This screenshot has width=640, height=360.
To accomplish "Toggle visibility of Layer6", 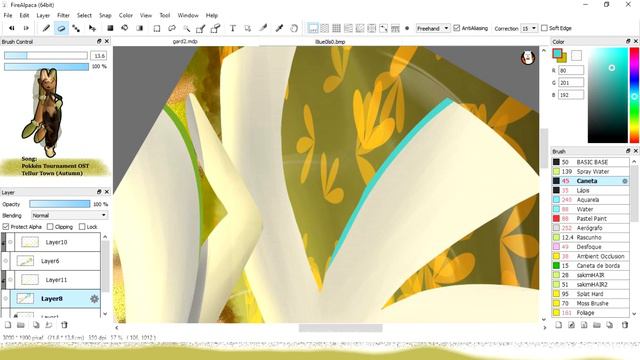I will click(6, 261).
